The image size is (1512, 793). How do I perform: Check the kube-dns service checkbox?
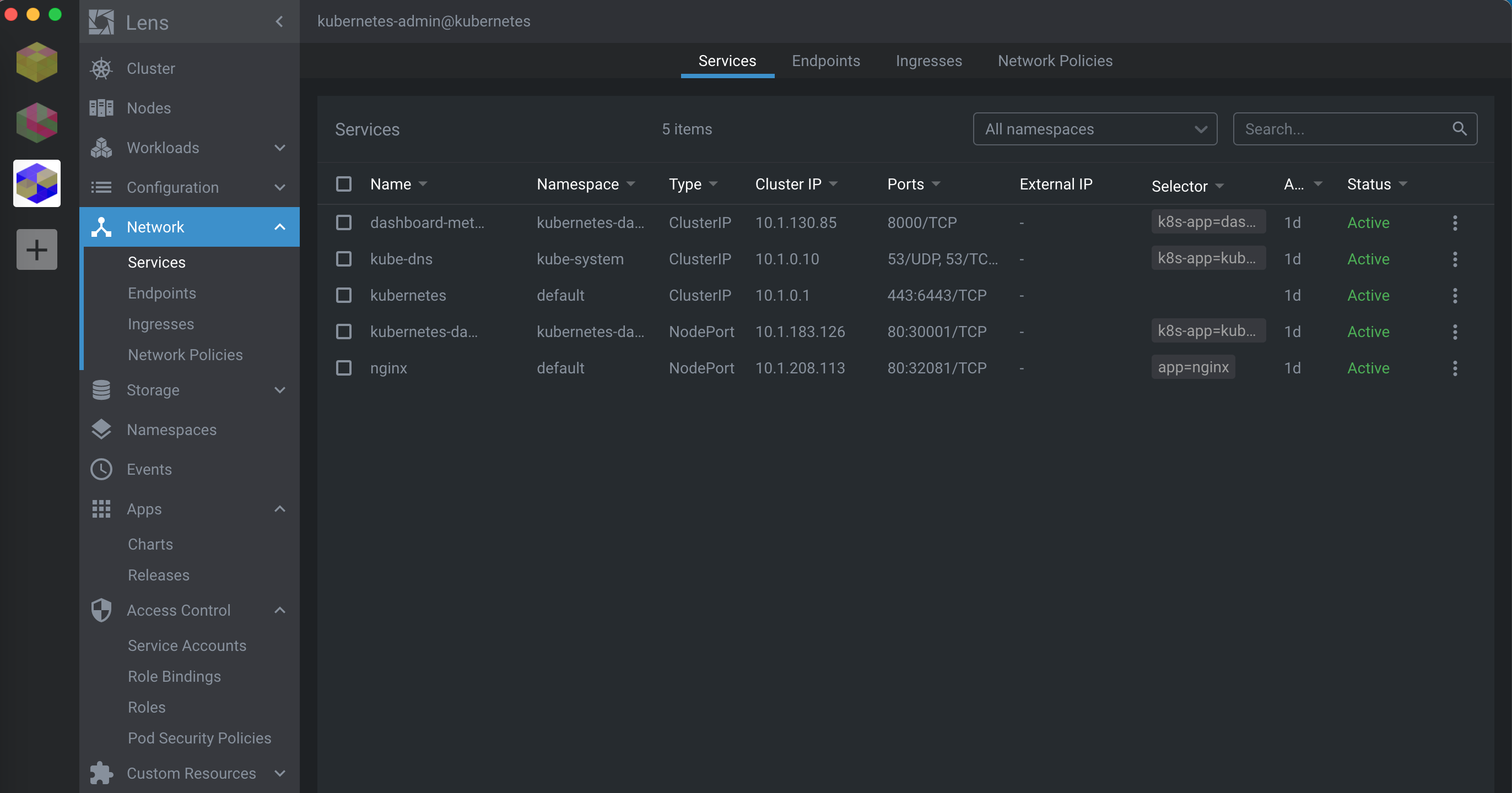(343, 259)
